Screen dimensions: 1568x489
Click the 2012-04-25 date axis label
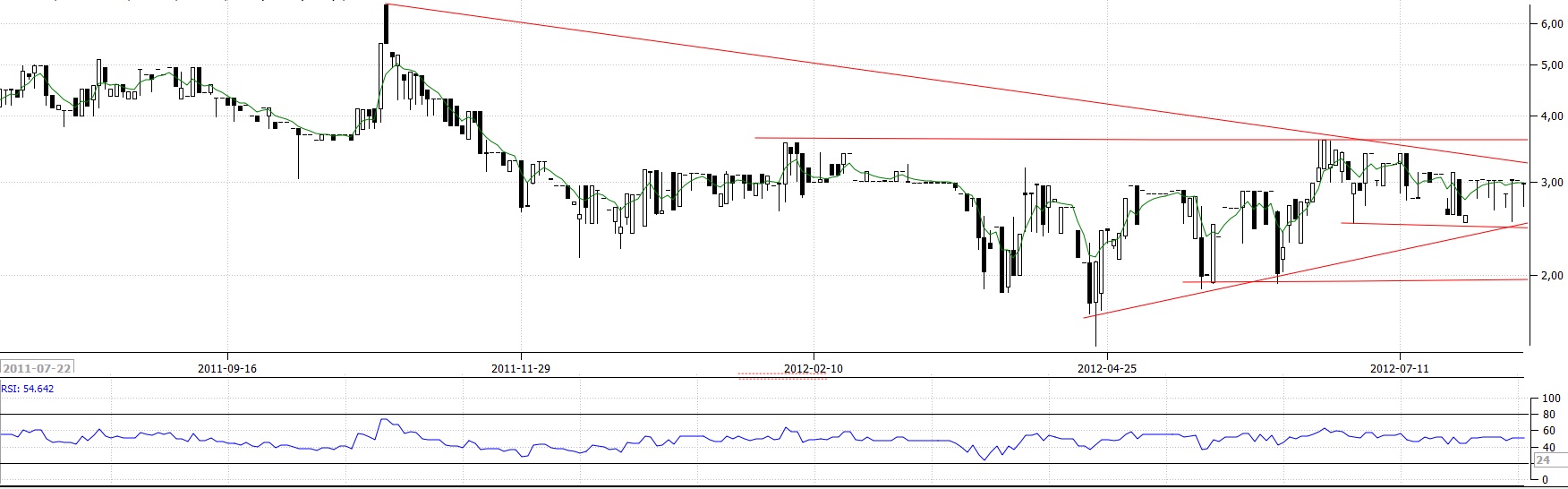point(1105,367)
